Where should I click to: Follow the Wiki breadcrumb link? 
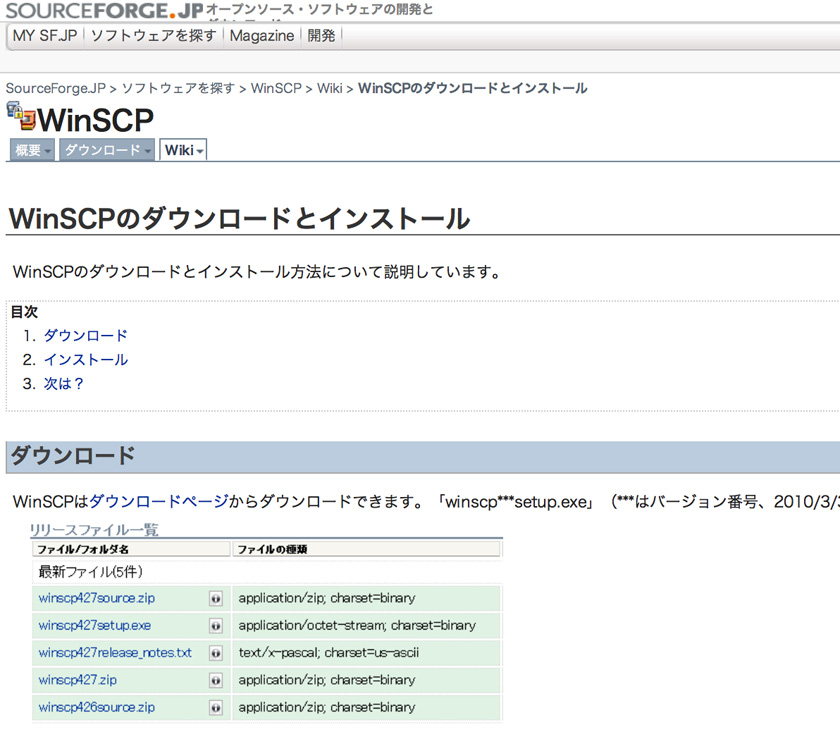[329, 88]
